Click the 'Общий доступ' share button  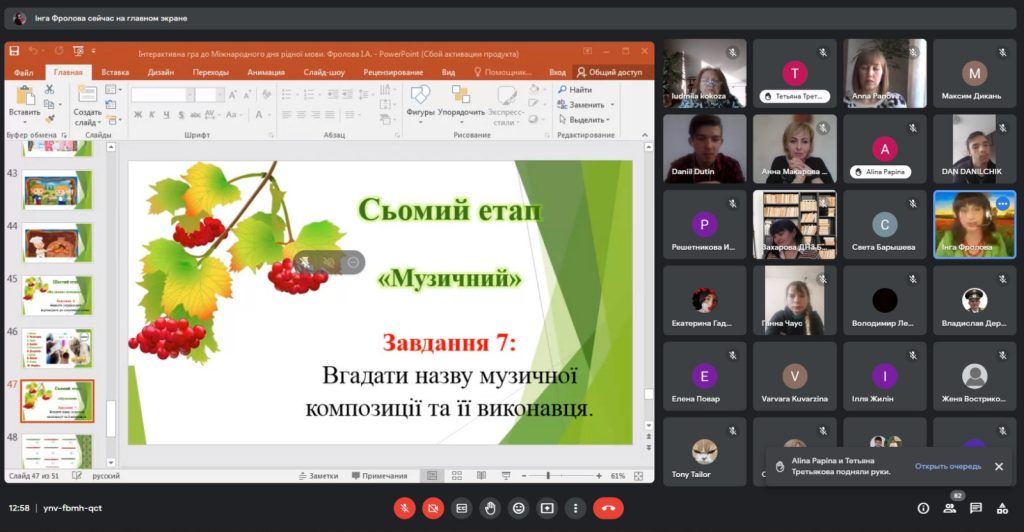614,72
